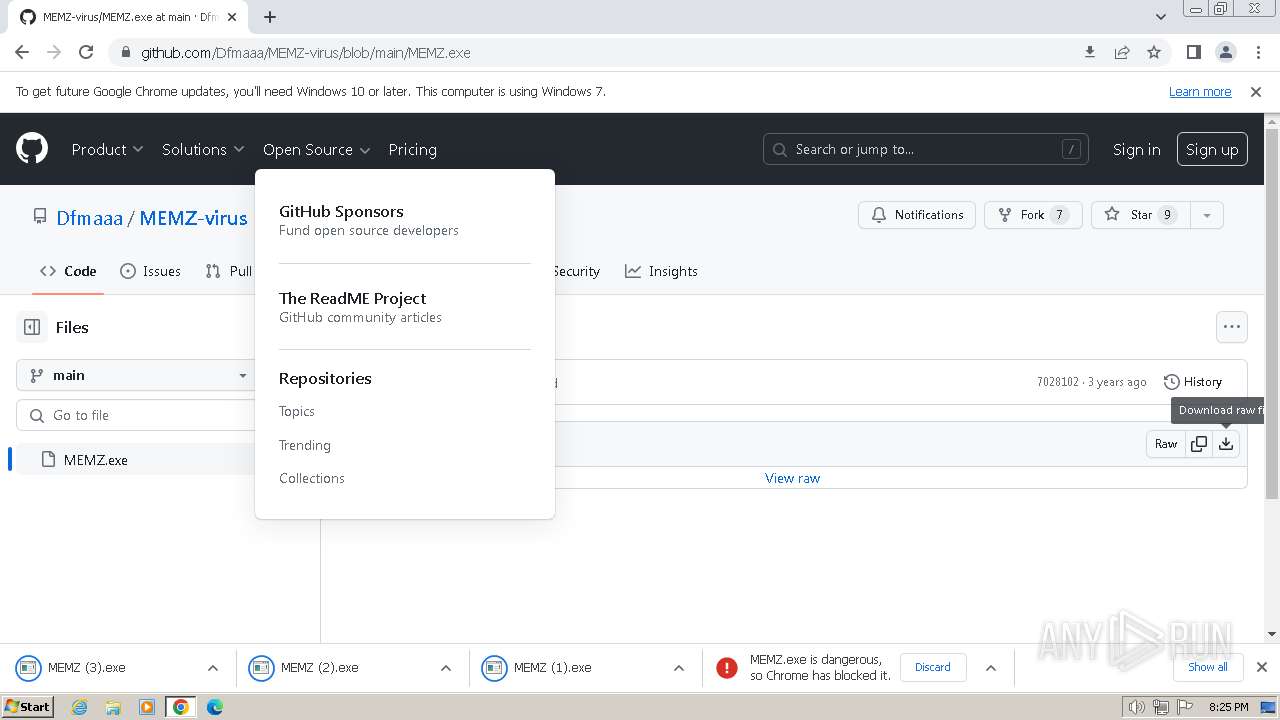Go back with the browser back arrow

22,52
